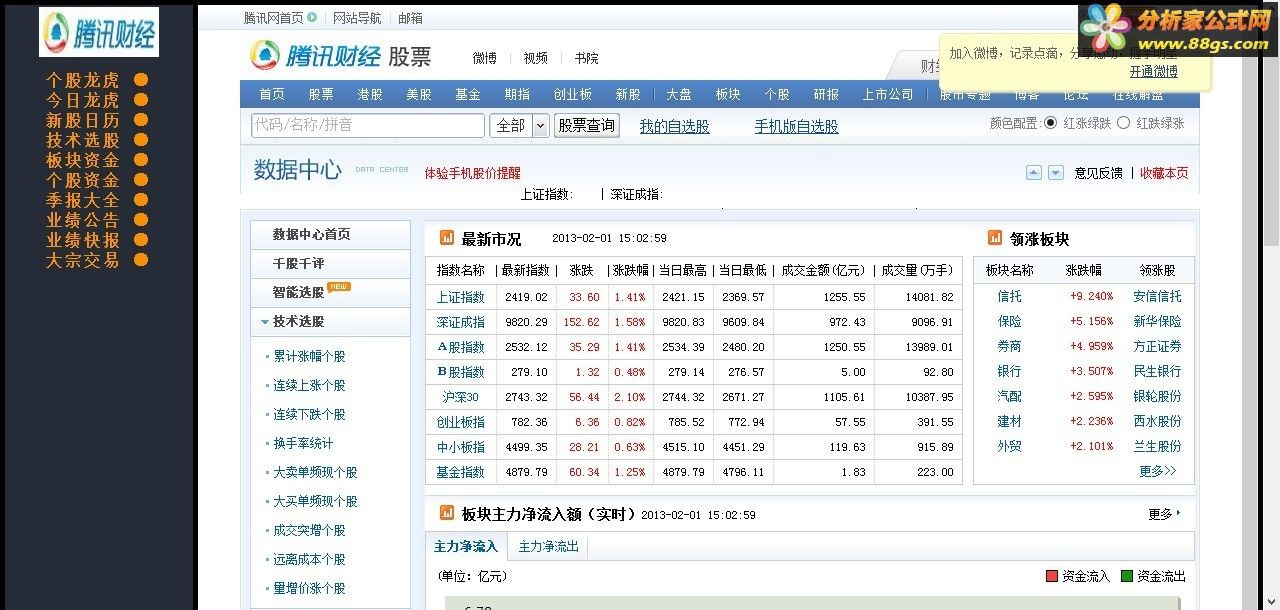This screenshot has height=610, width=1280.
Task: Open 大卖单频现个股 in the left menu
Action: coord(316,472)
